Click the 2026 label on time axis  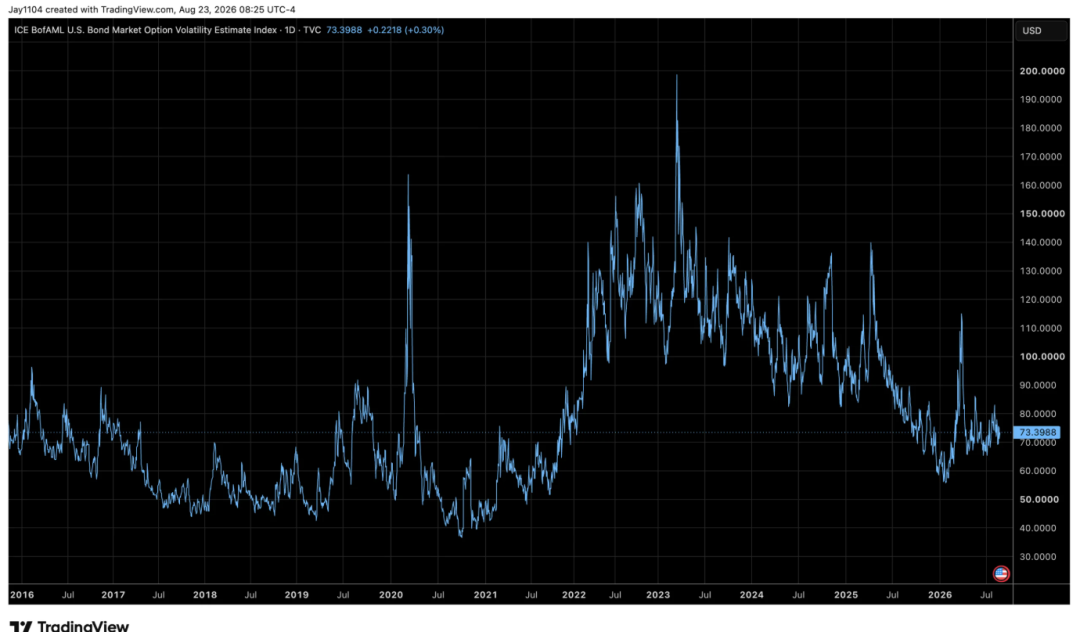(939, 595)
